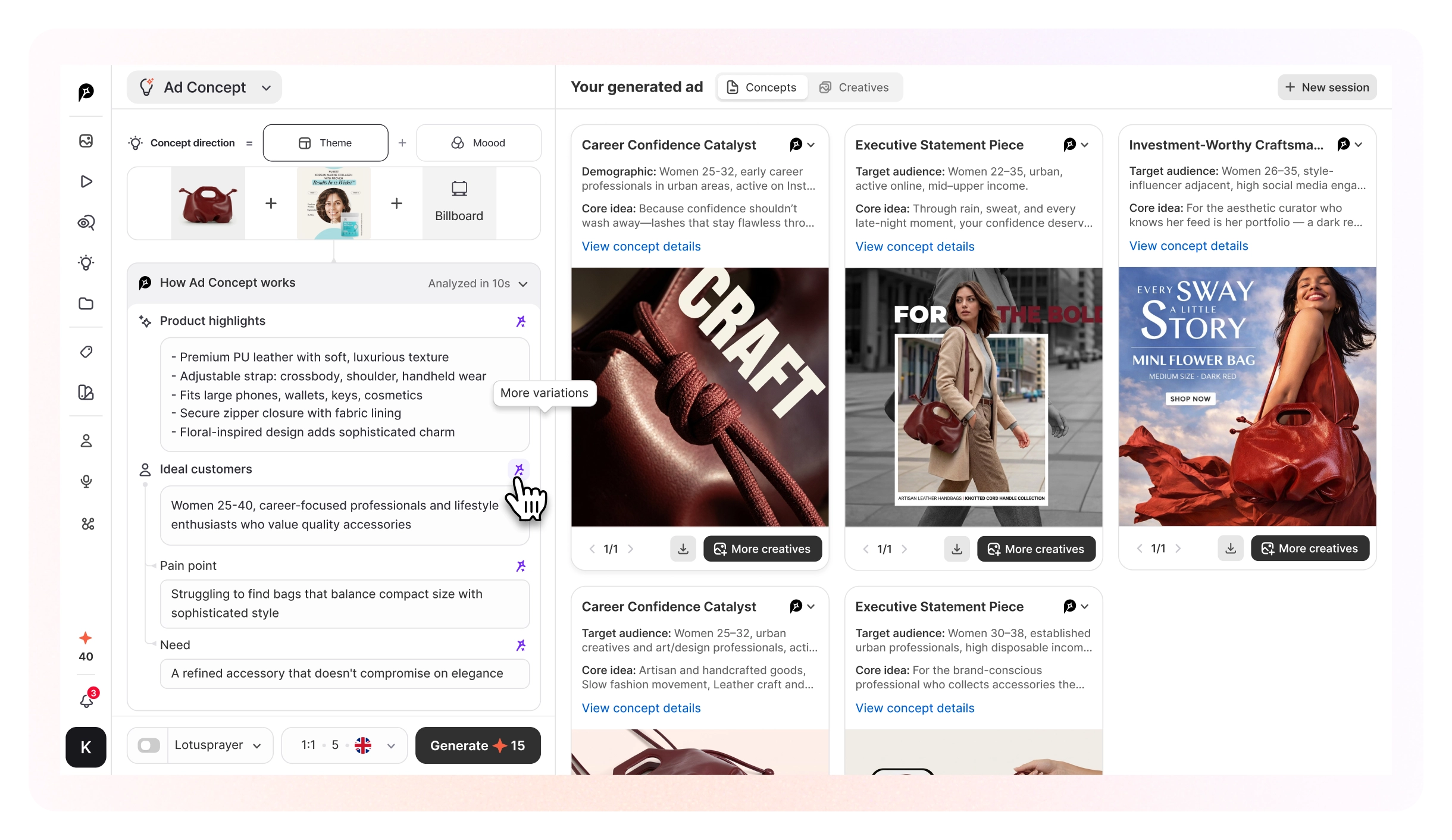
Task: Open the folder sidebar icon
Action: [x=86, y=303]
